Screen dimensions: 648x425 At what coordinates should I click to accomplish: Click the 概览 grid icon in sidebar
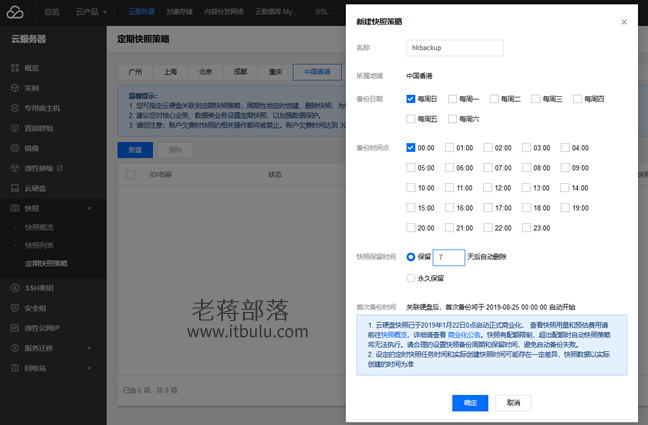pyautogui.click(x=15, y=68)
